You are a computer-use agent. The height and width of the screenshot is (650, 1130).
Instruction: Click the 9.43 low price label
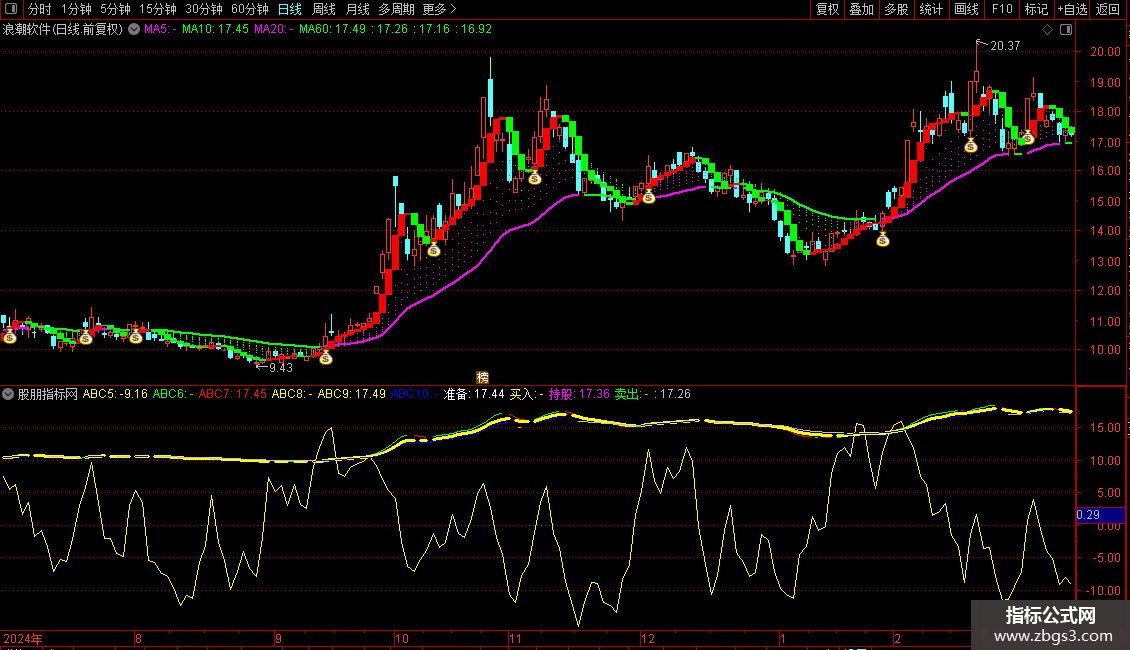tap(281, 368)
